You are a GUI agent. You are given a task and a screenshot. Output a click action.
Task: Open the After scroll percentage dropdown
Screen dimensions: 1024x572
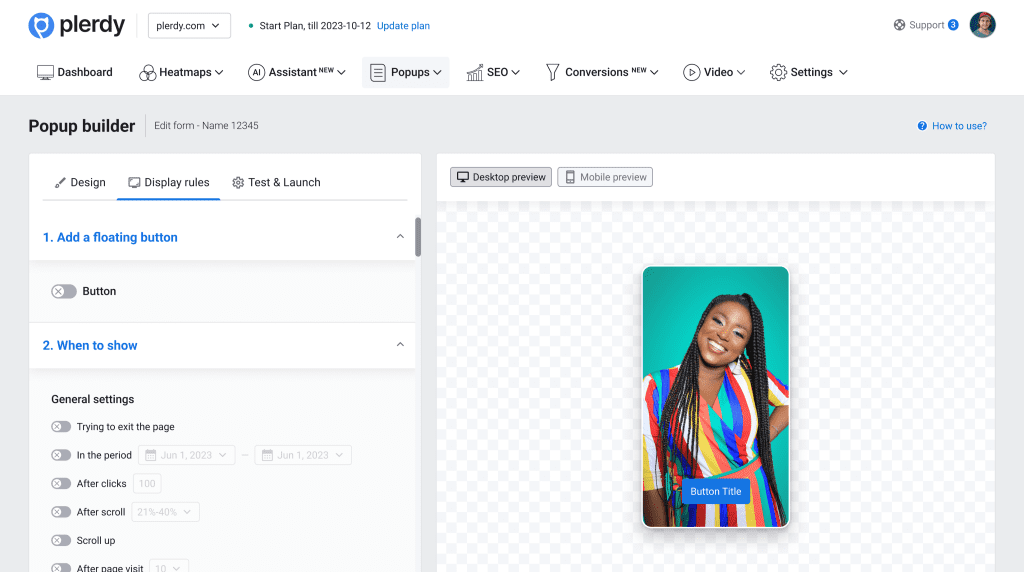pos(166,512)
